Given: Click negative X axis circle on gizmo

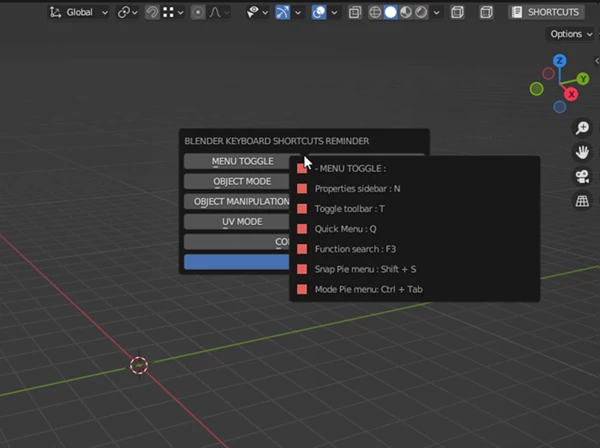Looking at the screenshot, I should coord(548,73).
